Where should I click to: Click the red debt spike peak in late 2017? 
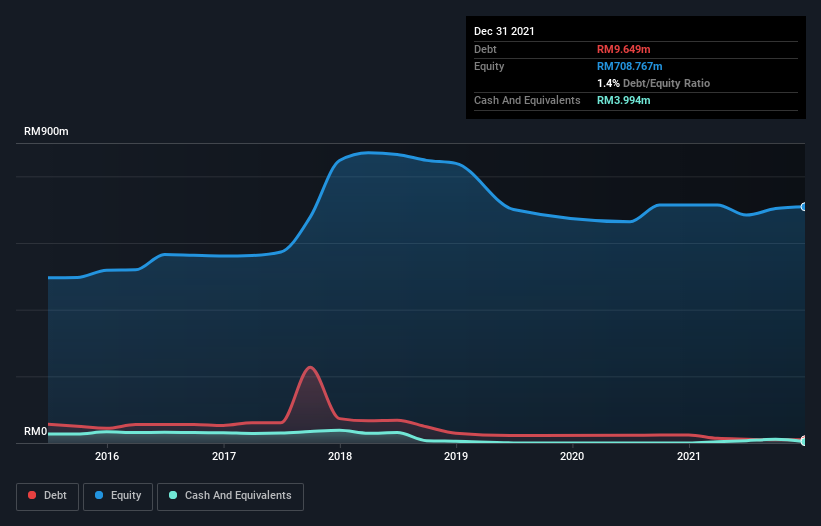point(310,367)
